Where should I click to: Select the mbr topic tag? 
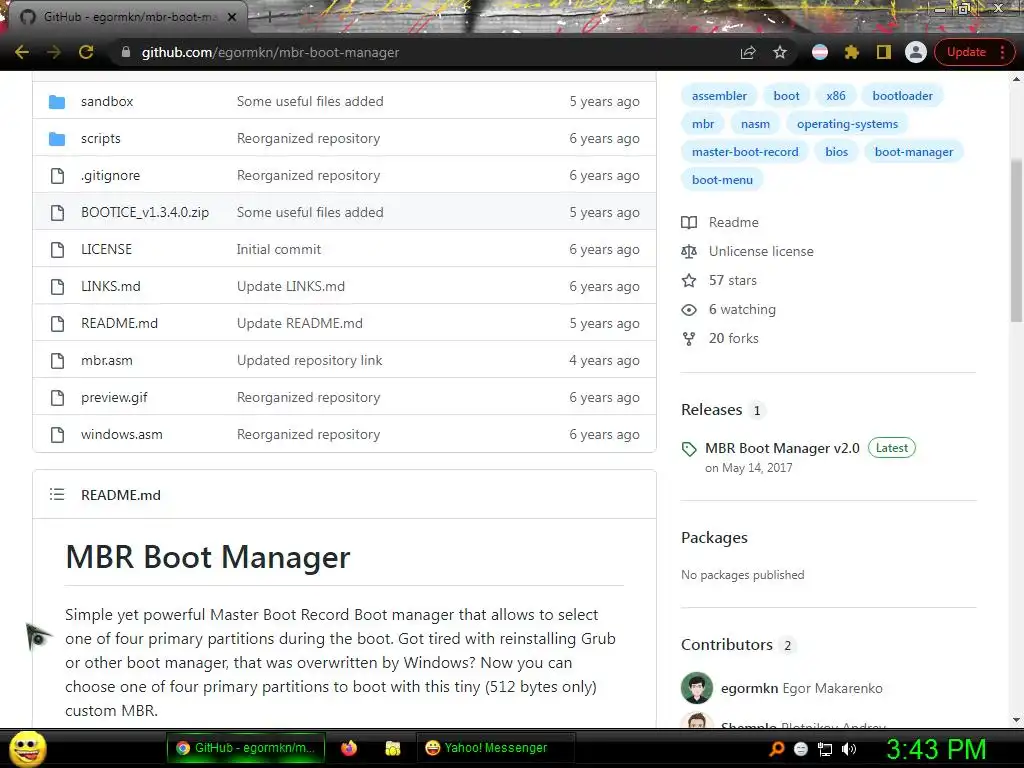pos(703,124)
